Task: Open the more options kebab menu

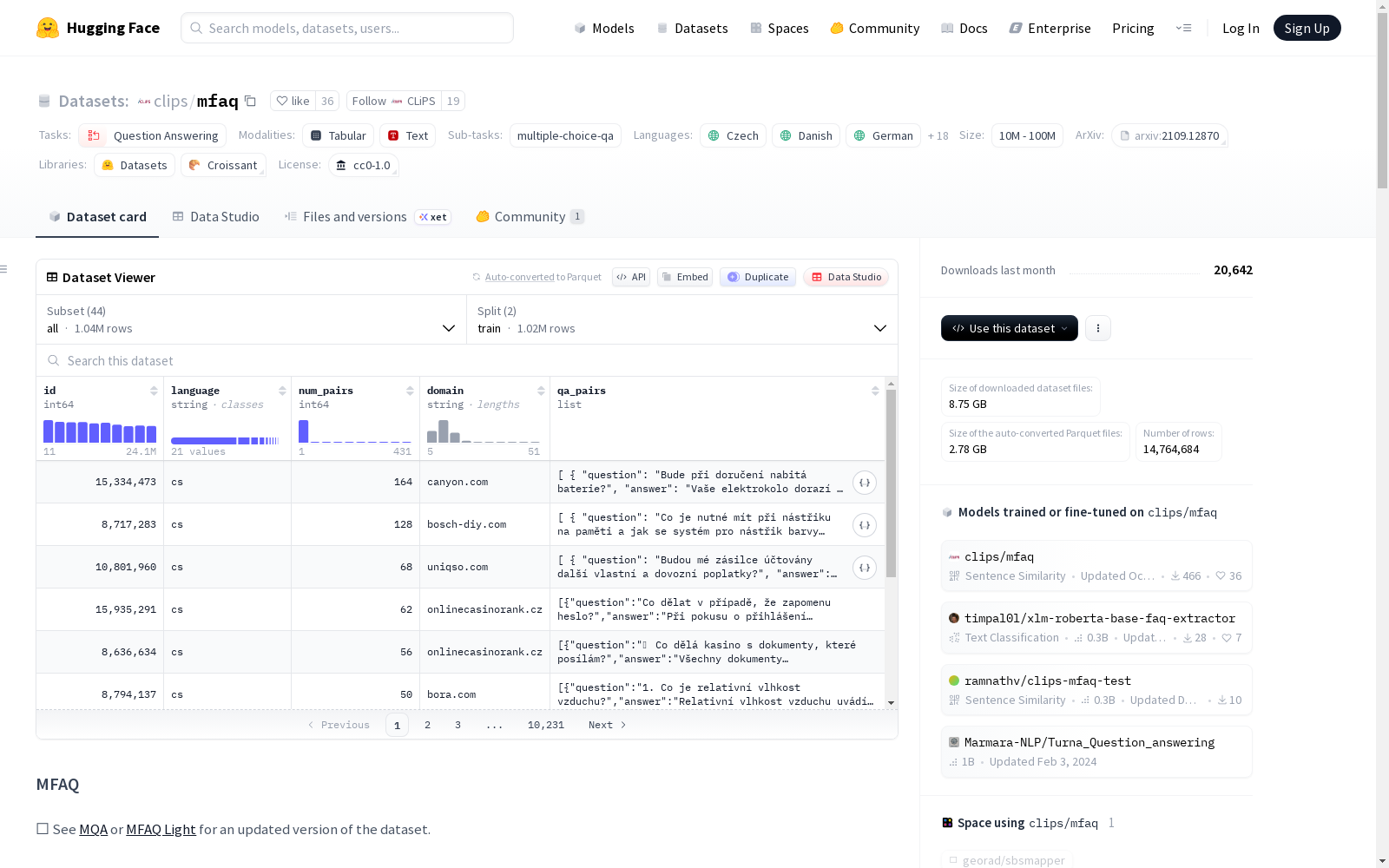Action: point(1098,328)
